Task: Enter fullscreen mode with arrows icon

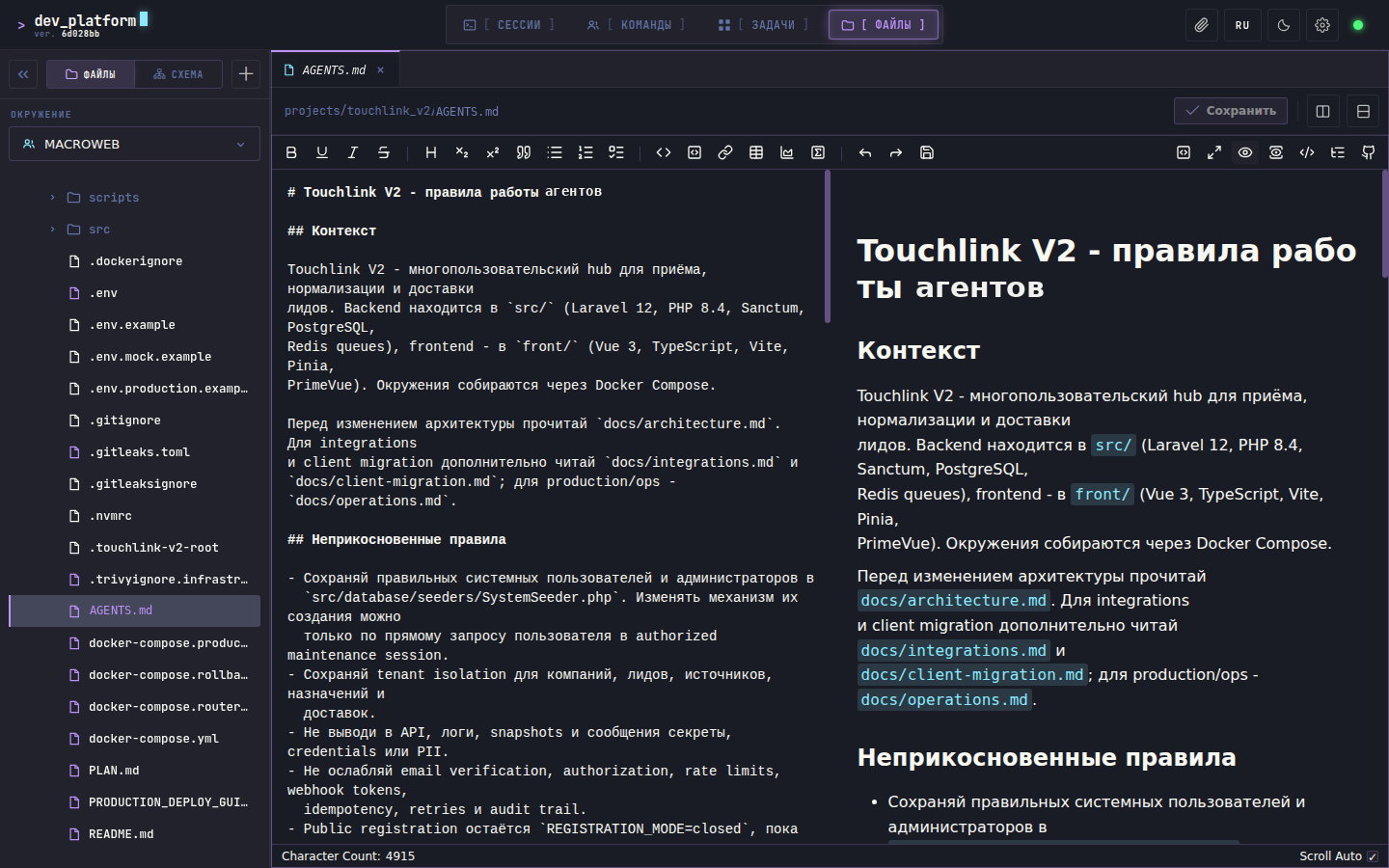Action: pos(1214,152)
